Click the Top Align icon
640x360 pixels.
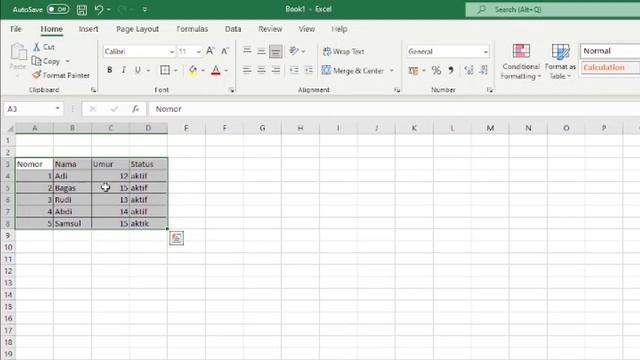[247, 51]
